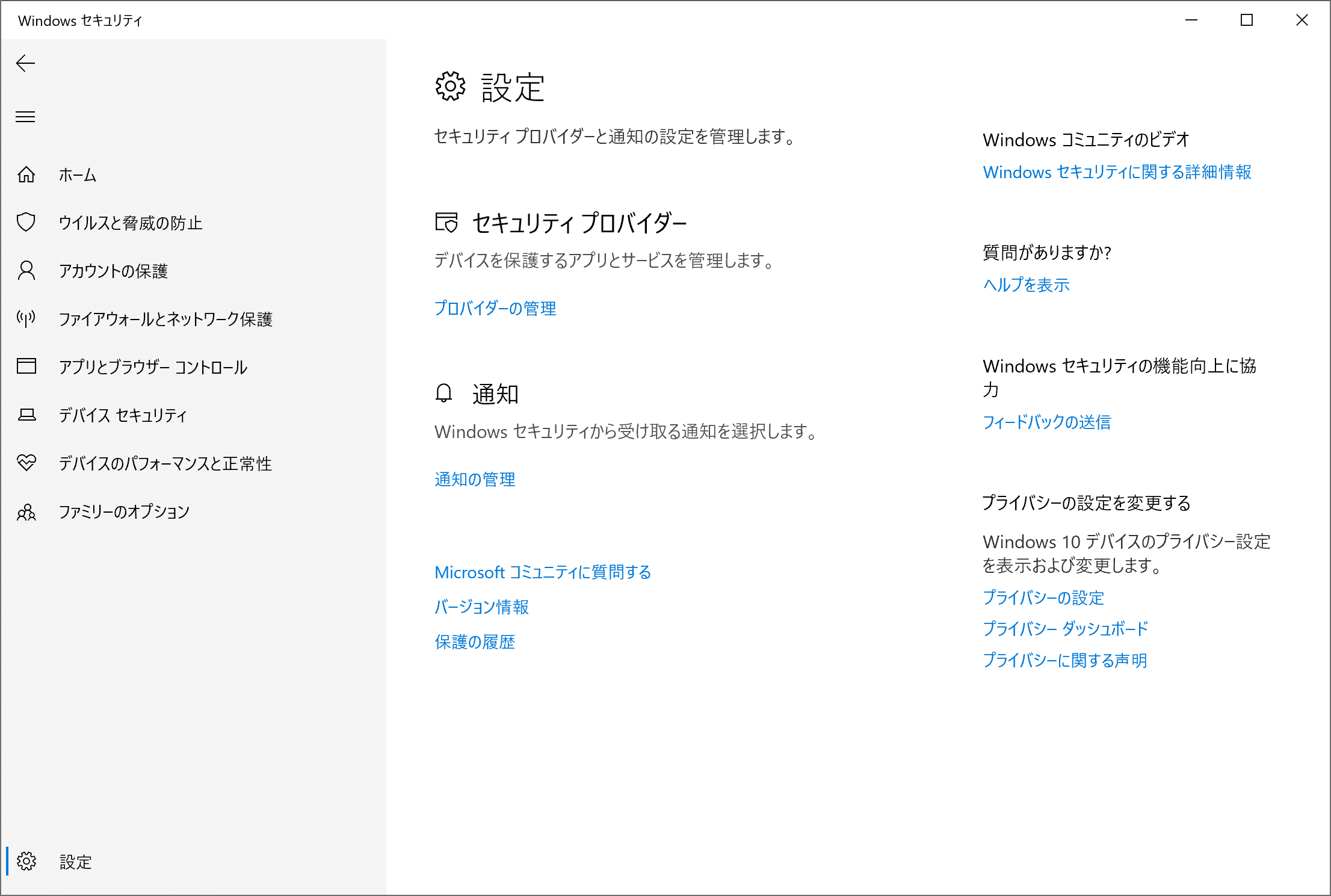Ask a question via Microsoft コミュニティに質問する

click(x=542, y=572)
